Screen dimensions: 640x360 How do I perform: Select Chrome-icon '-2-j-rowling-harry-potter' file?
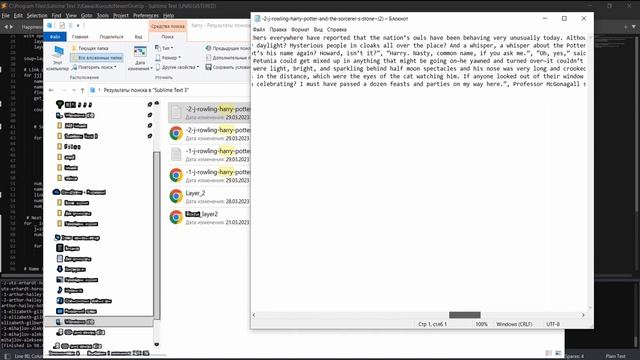pos(176,133)
